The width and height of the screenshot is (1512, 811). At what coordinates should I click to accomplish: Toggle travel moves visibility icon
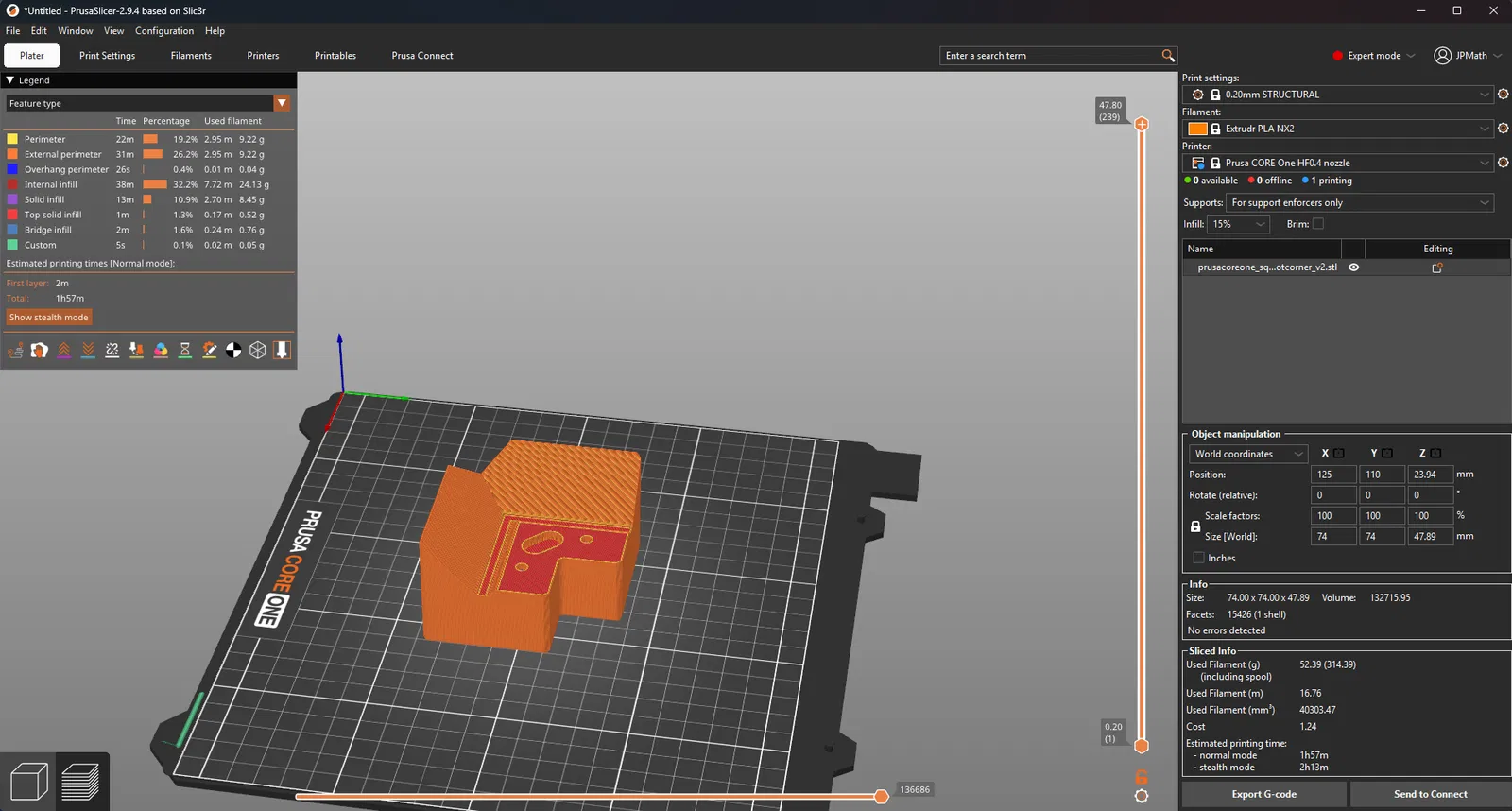[x=15, y=351]
